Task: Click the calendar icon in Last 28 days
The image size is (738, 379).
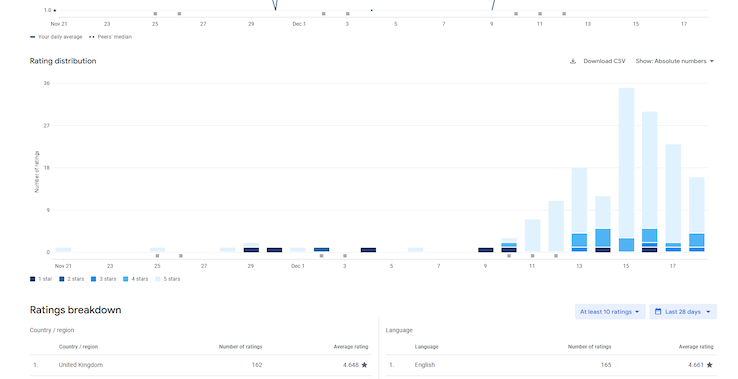Action: point(658,312)
